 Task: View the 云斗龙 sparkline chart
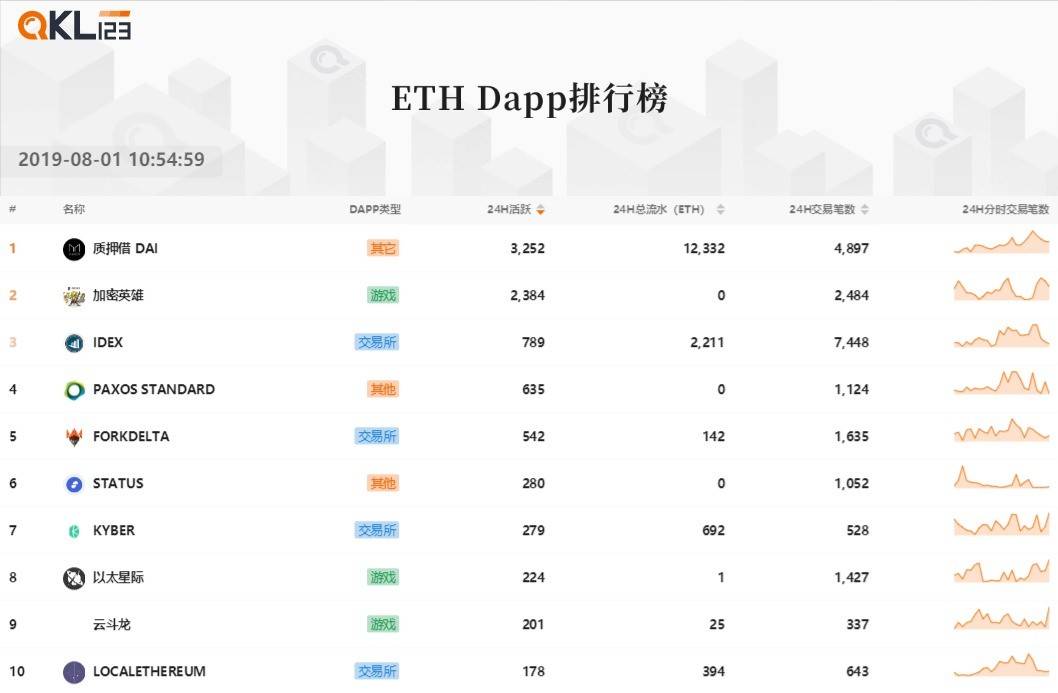1001,617
